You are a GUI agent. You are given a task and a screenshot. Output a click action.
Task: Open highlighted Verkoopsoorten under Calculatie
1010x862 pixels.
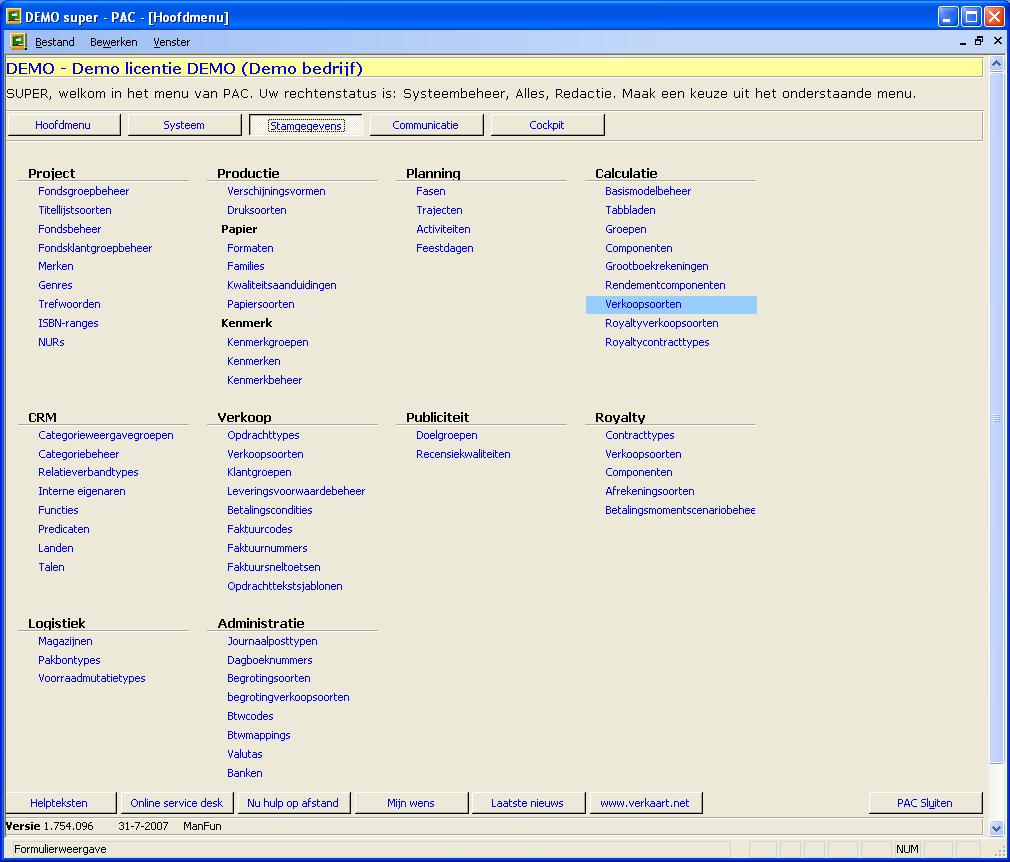(x=671, y=305)
